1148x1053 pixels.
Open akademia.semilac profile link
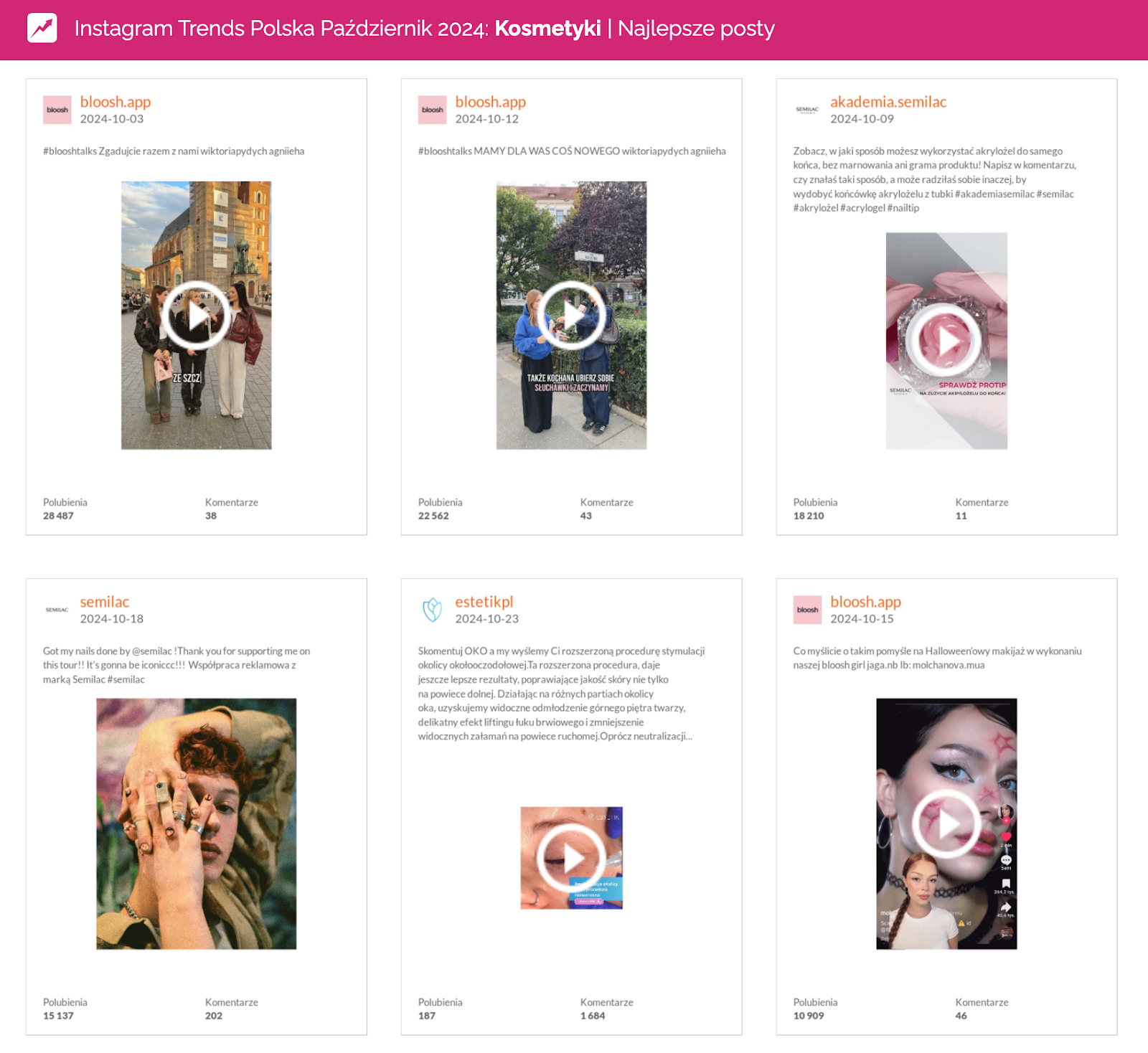888,102
